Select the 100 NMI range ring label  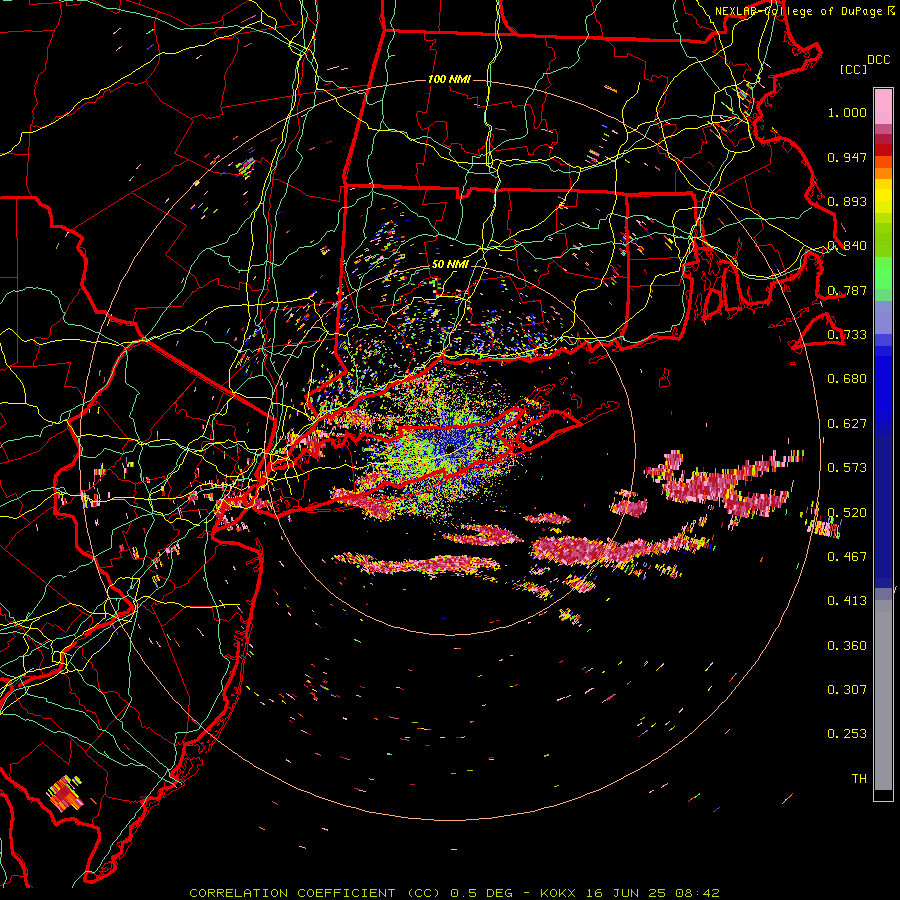(449, 79)
